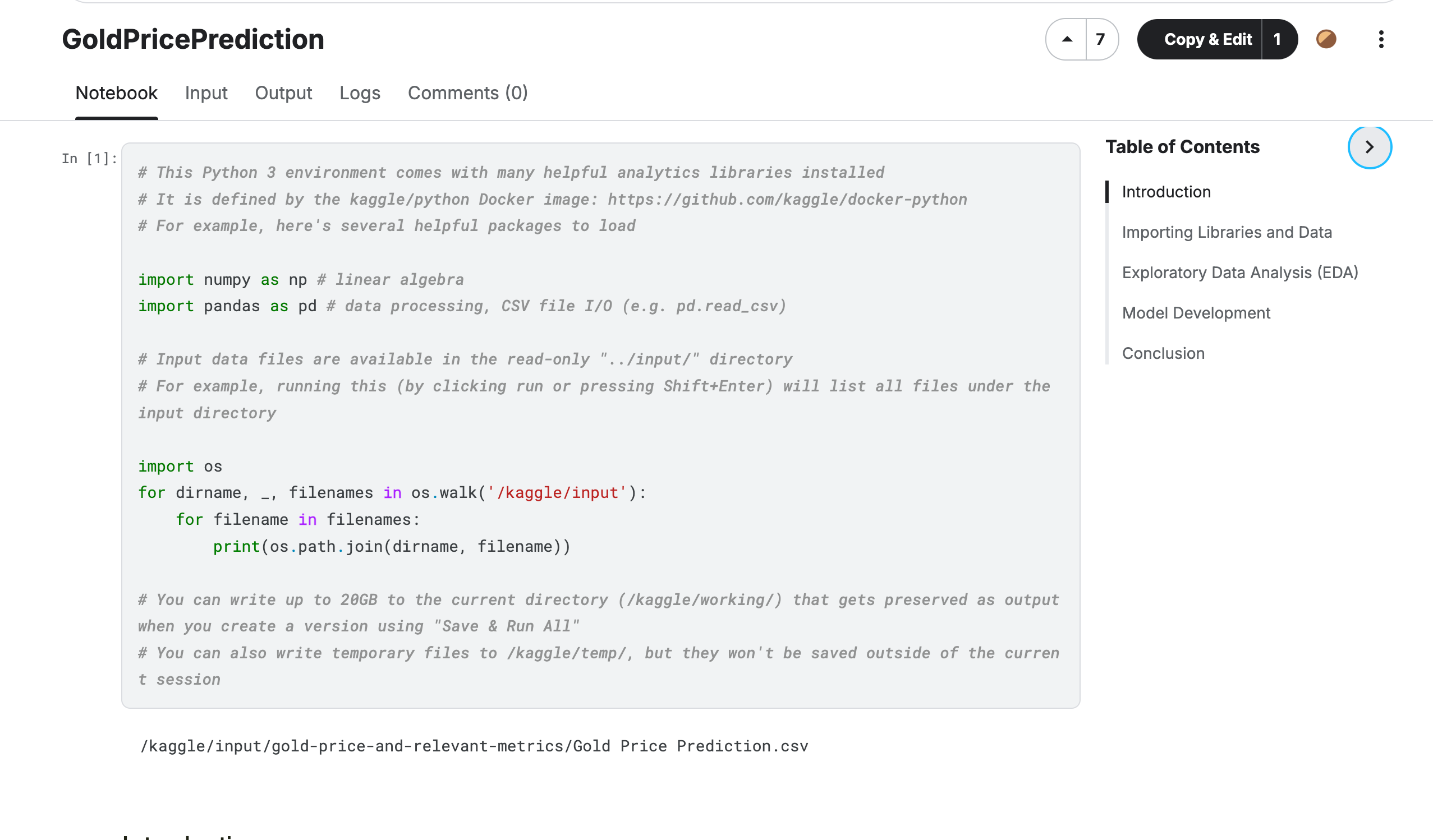Viewport: 1433px width, 840px height.
Task: Jump to the Conclusion section
Action: tap(1163, 353)
